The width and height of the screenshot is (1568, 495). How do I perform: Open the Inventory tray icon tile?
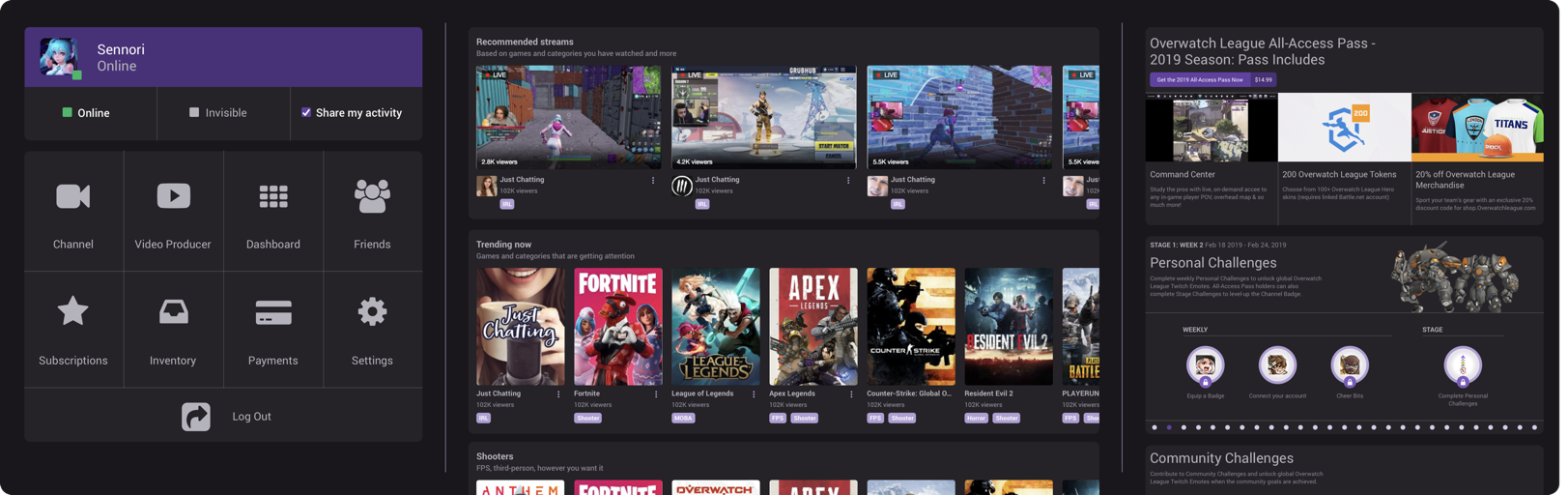tap(173, 329)
